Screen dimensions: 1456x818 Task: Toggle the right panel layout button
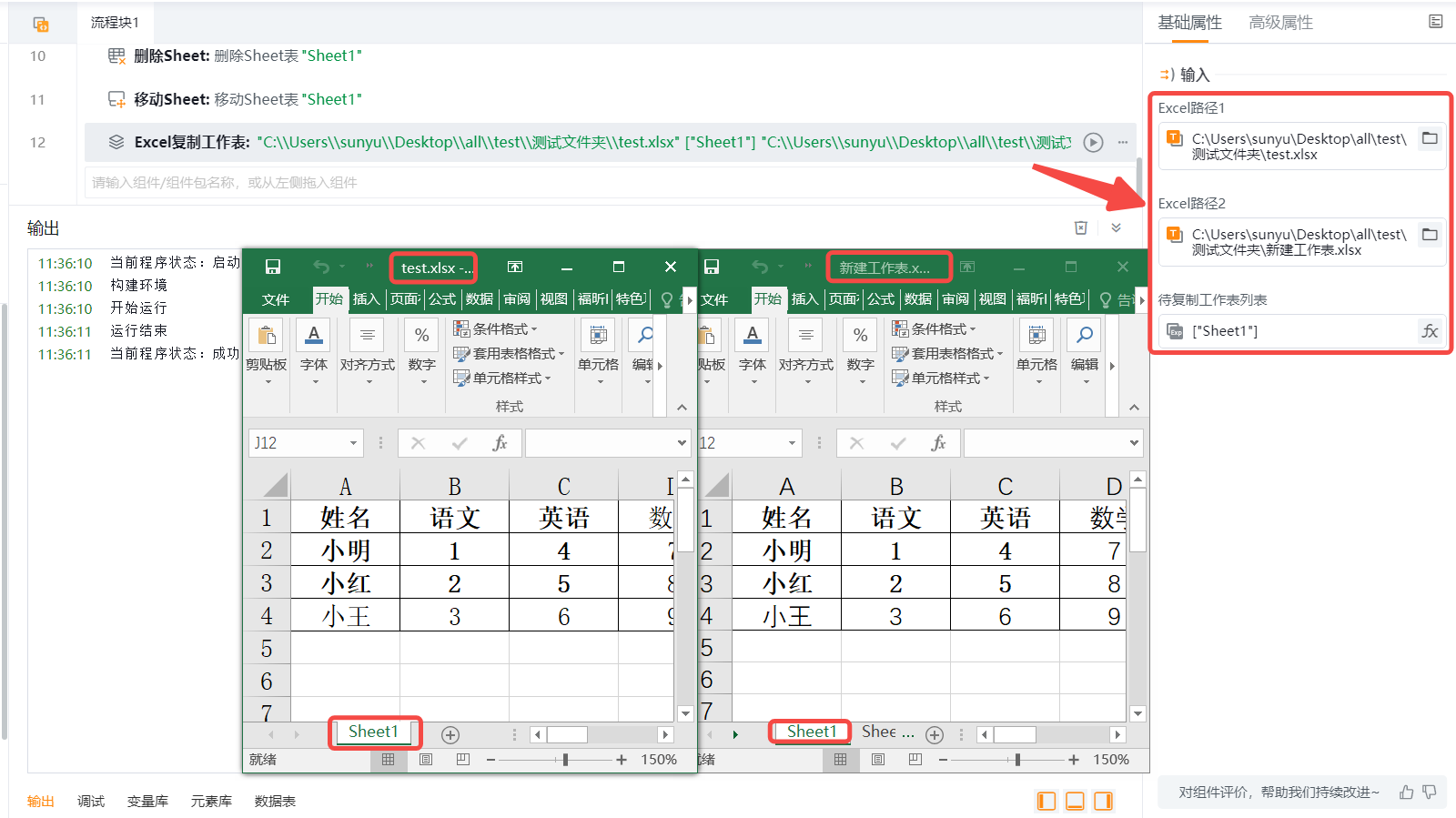pyautogui.click(x=1103, y=801)
